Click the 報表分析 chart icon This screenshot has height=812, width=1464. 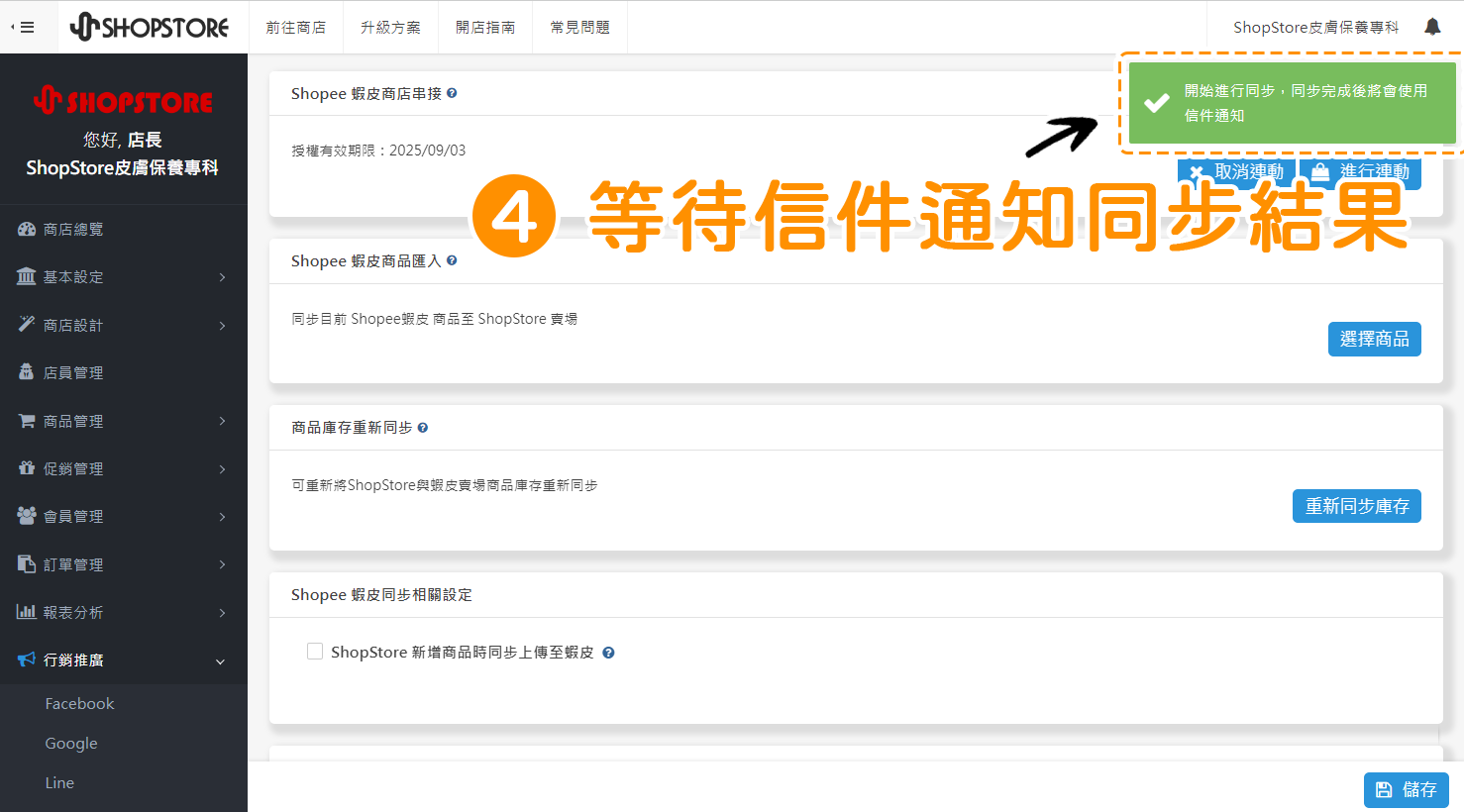pos(27,611)
